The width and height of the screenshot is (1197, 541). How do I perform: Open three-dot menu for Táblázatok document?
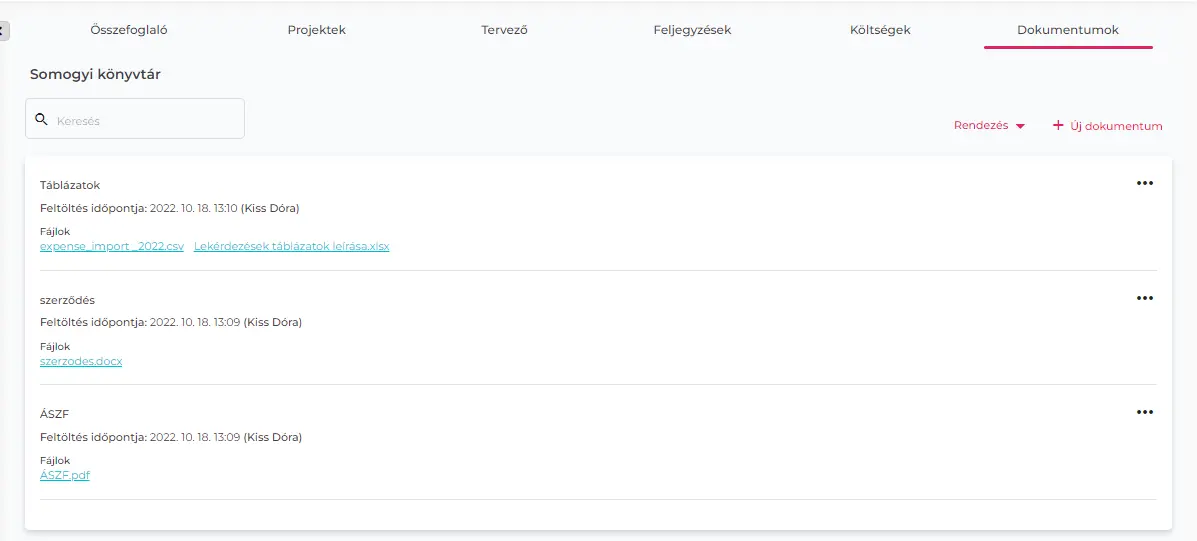[x=1145, y=183]
